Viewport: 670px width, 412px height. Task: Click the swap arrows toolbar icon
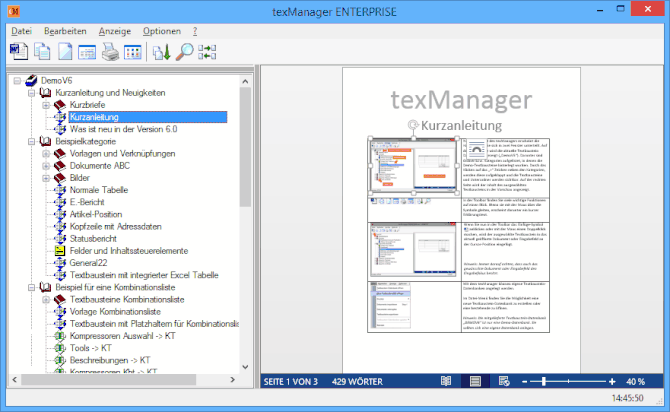point(207,52)
